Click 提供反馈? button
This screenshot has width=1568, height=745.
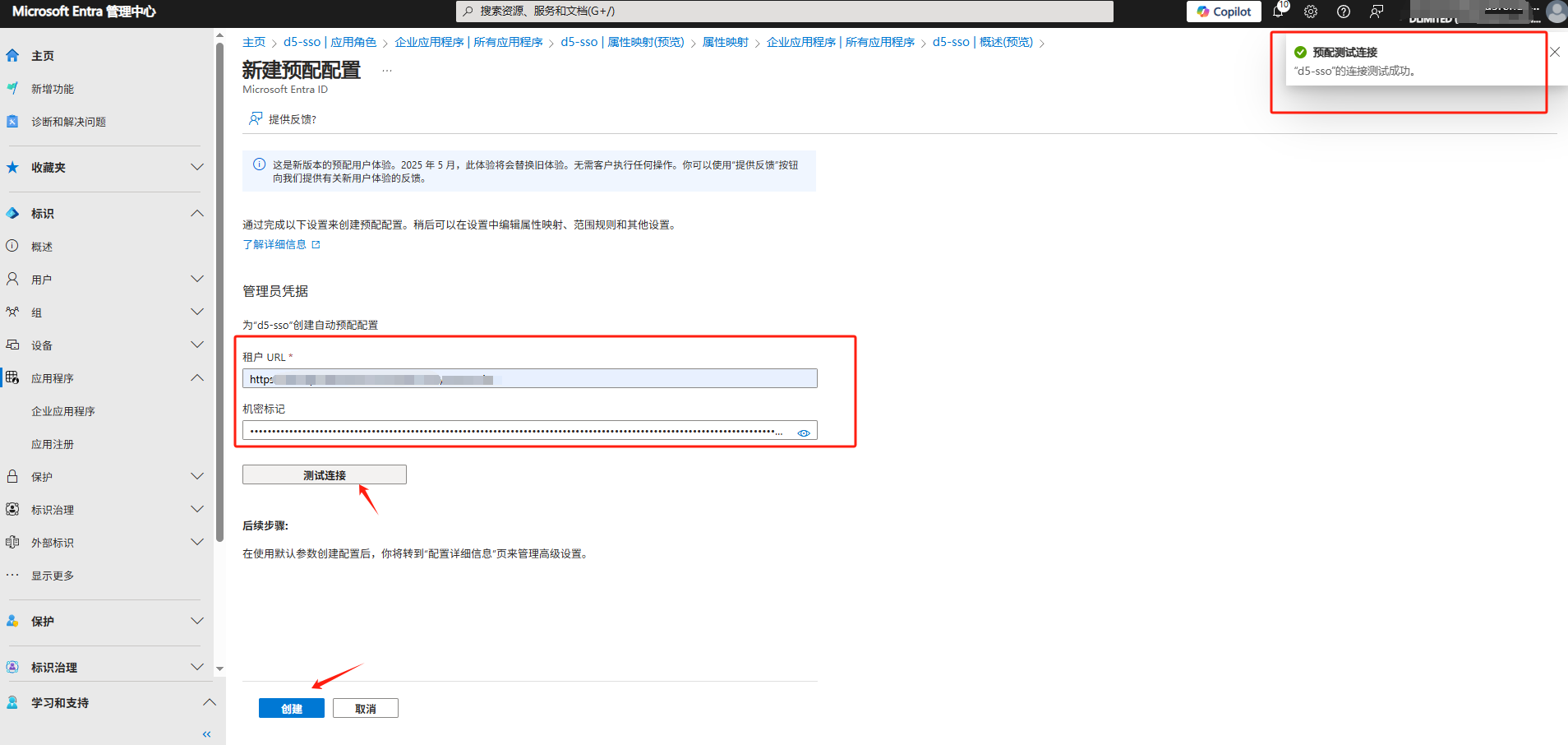(x=283, y=119)
